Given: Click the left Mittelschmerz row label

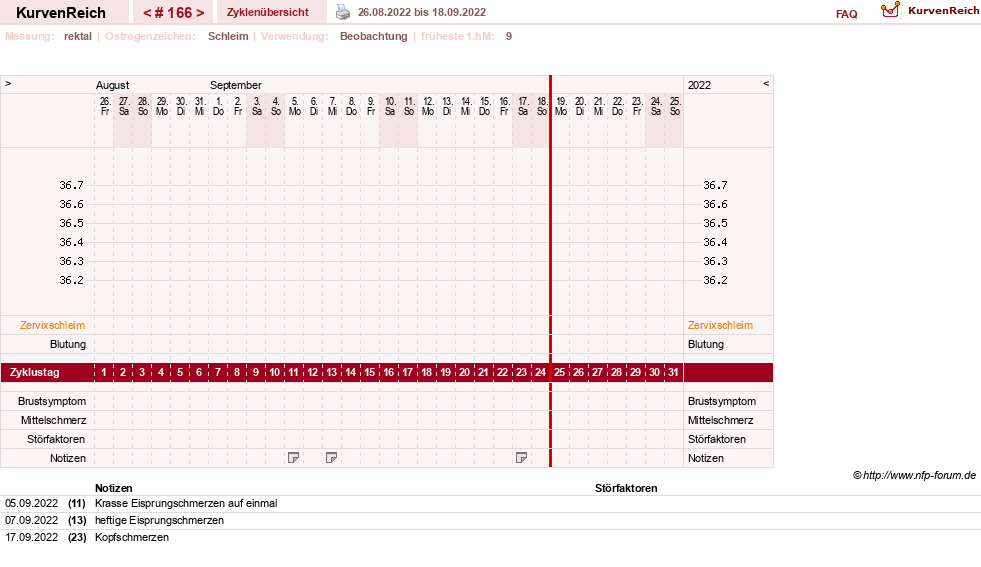Looking at the screenshot, I should (54, 420).
